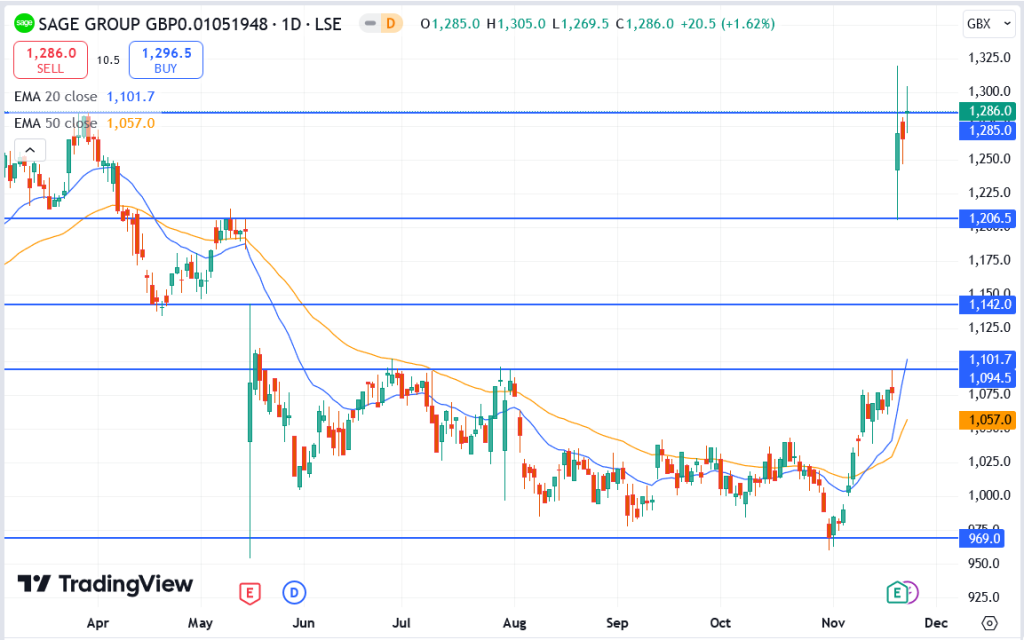Click the high value H1,305.0

pyautogui.click(x=516, y=24)
